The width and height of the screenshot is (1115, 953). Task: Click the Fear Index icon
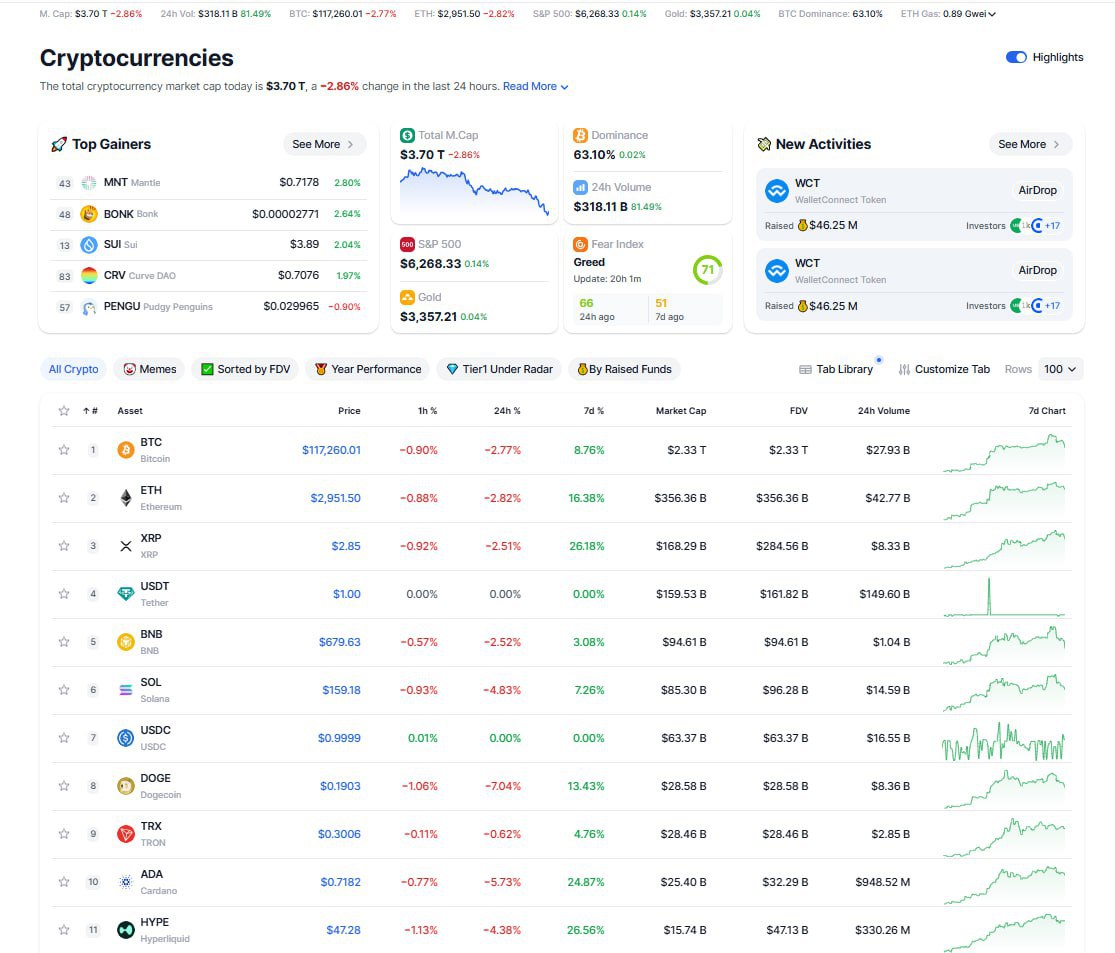point(580,244)
